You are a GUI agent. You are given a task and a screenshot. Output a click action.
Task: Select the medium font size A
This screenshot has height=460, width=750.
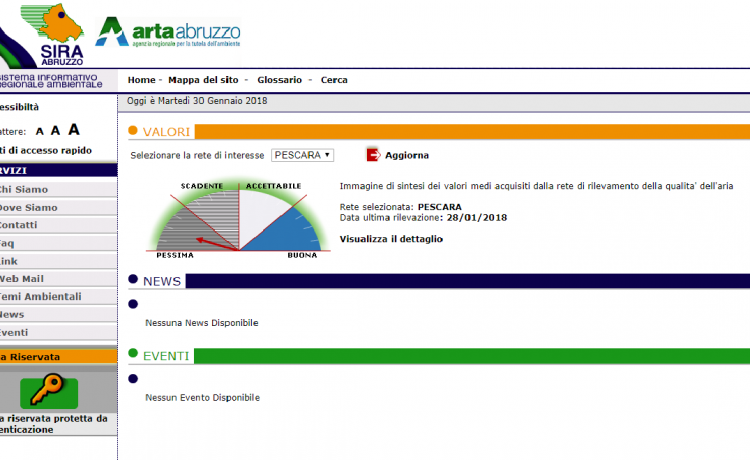point(56,130)
